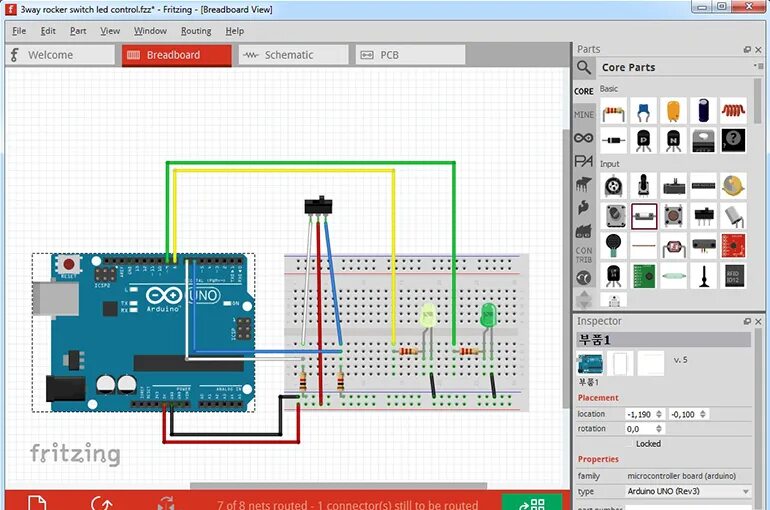Pick the green sensor board part
This screenshot has width=770, height=510.
point(643,275)
